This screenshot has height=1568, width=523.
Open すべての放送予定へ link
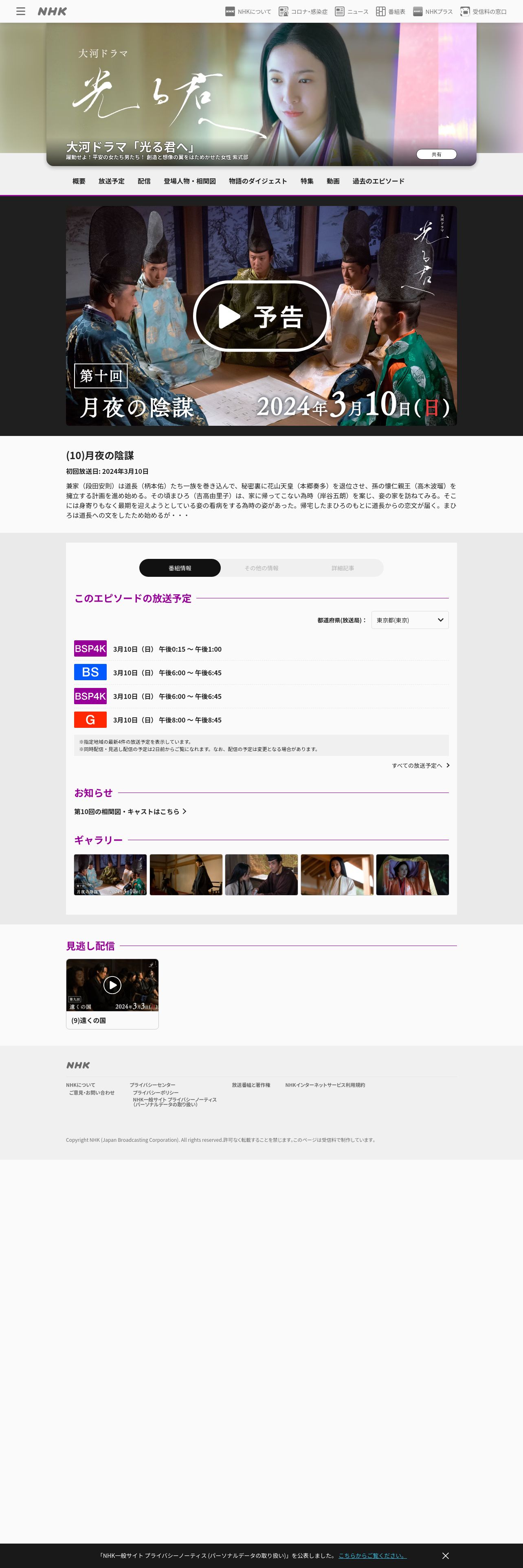[x=421, y=766]
